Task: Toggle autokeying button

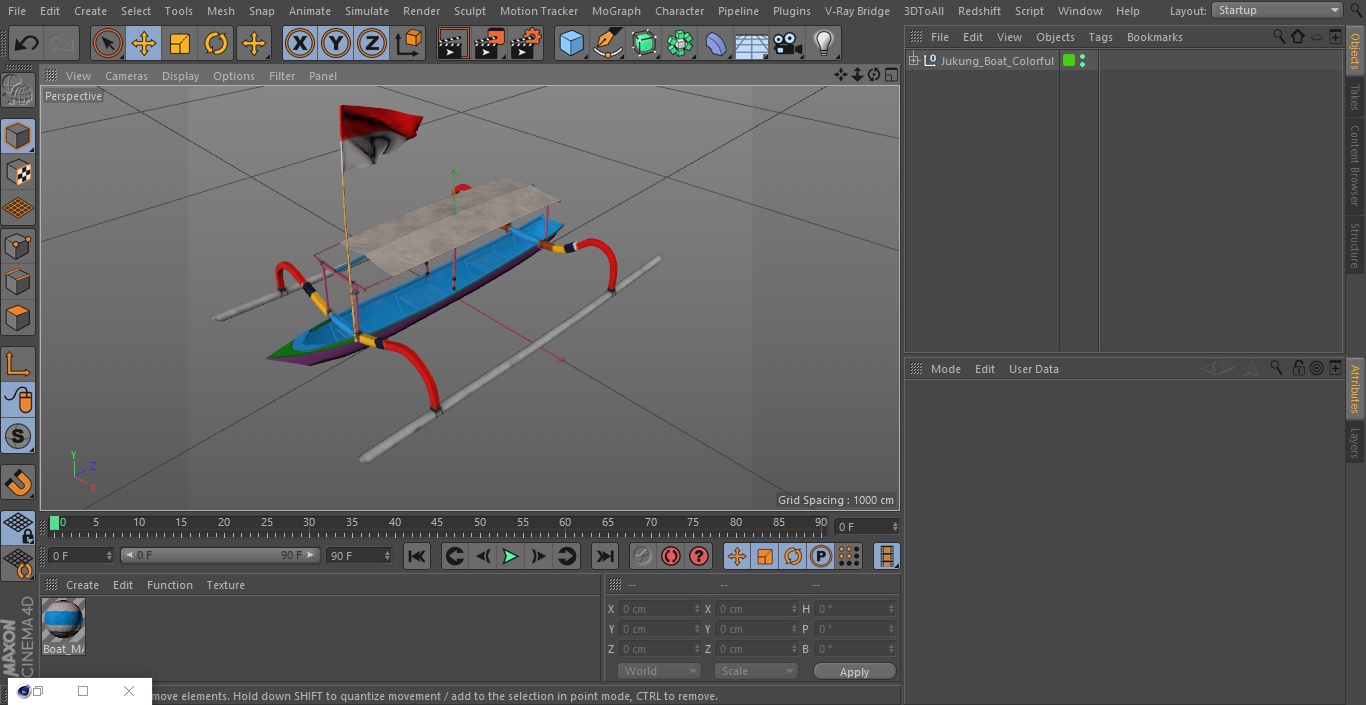Action: coord(671,556)
